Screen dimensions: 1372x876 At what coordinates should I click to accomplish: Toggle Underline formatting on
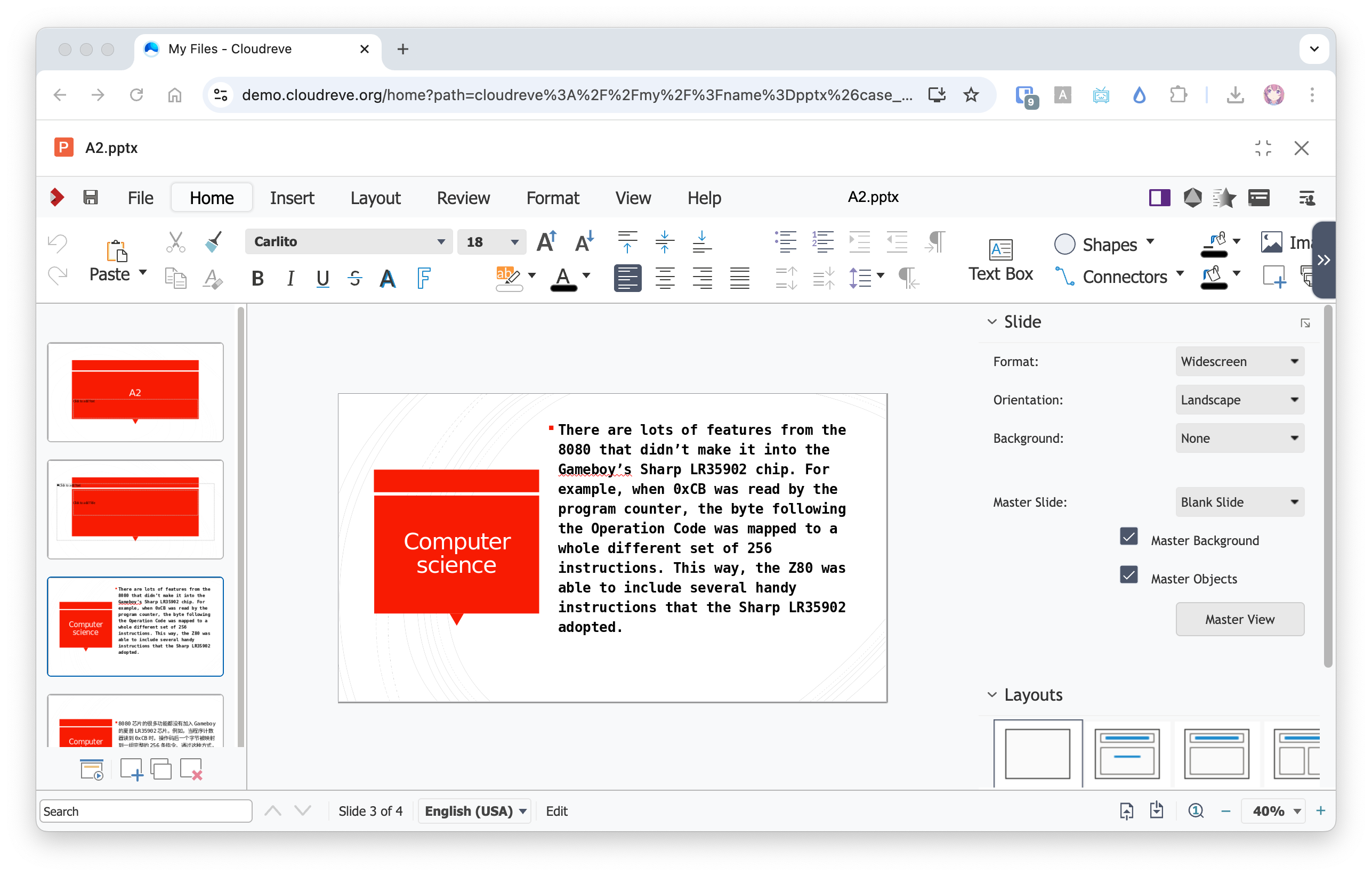(x=322, y=279)
